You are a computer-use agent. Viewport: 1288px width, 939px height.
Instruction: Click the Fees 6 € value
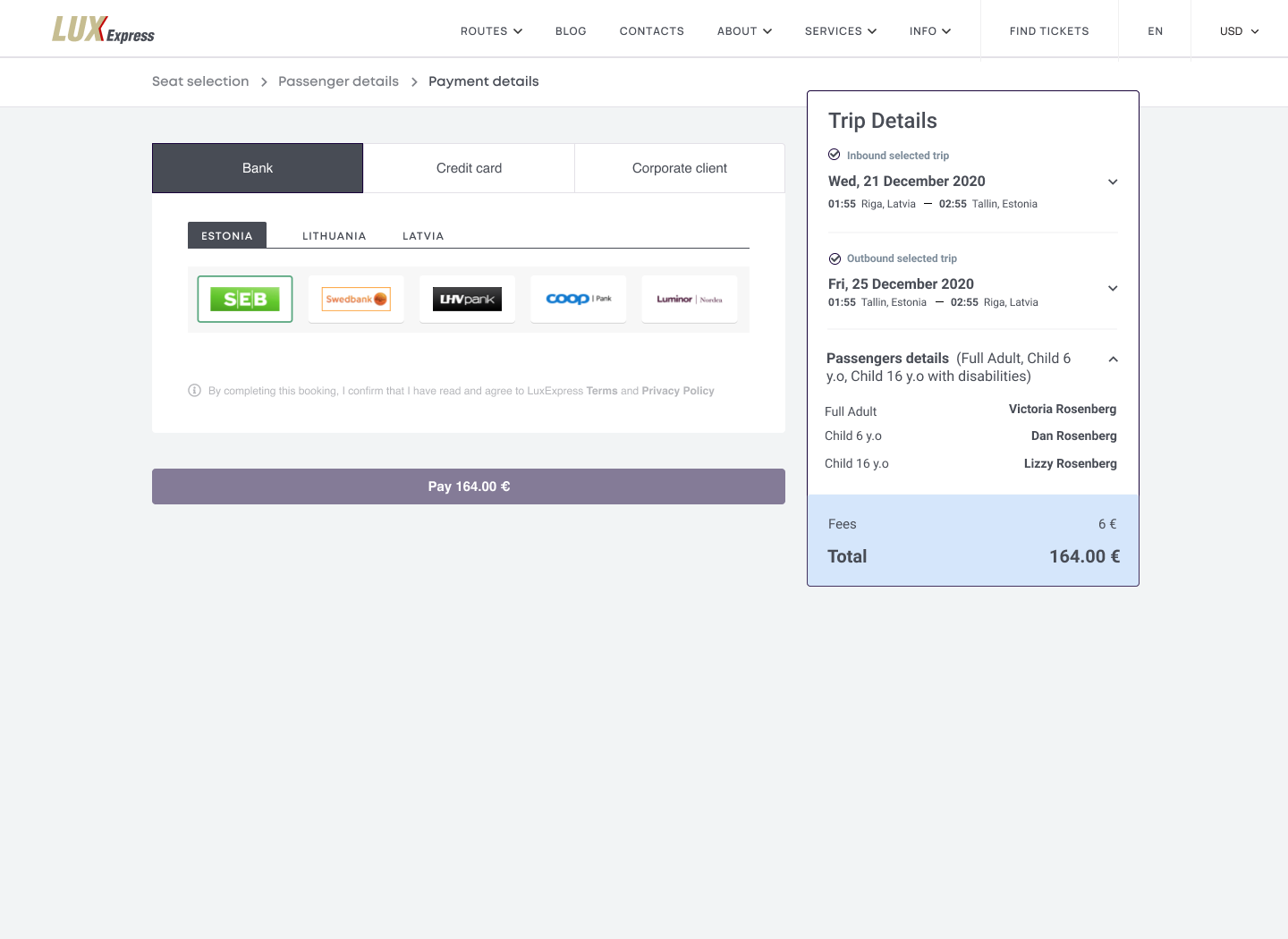[x=1107, y=524]
